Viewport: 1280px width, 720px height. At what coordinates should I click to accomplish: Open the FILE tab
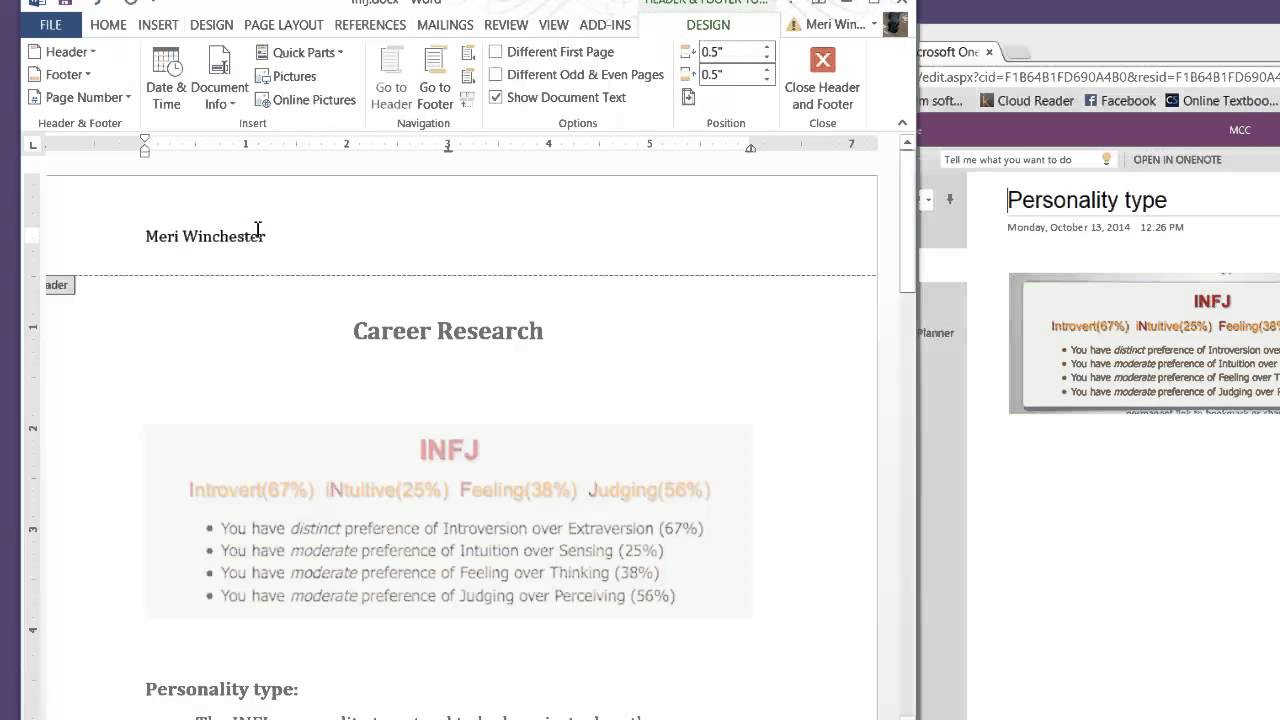(50, 25)
